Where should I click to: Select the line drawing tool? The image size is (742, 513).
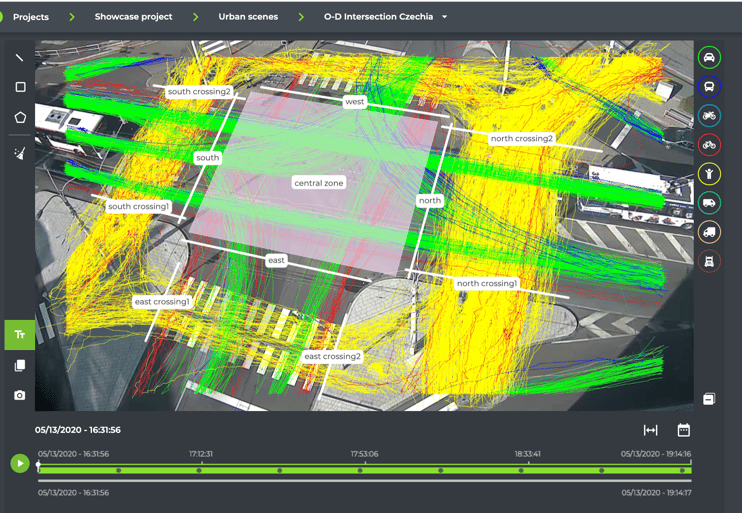(19, 58)
